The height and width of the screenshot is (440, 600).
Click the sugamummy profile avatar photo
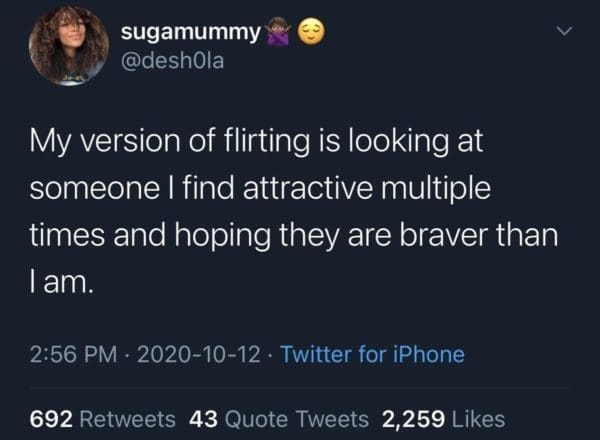pyautogui.click(x=69, y=45)
